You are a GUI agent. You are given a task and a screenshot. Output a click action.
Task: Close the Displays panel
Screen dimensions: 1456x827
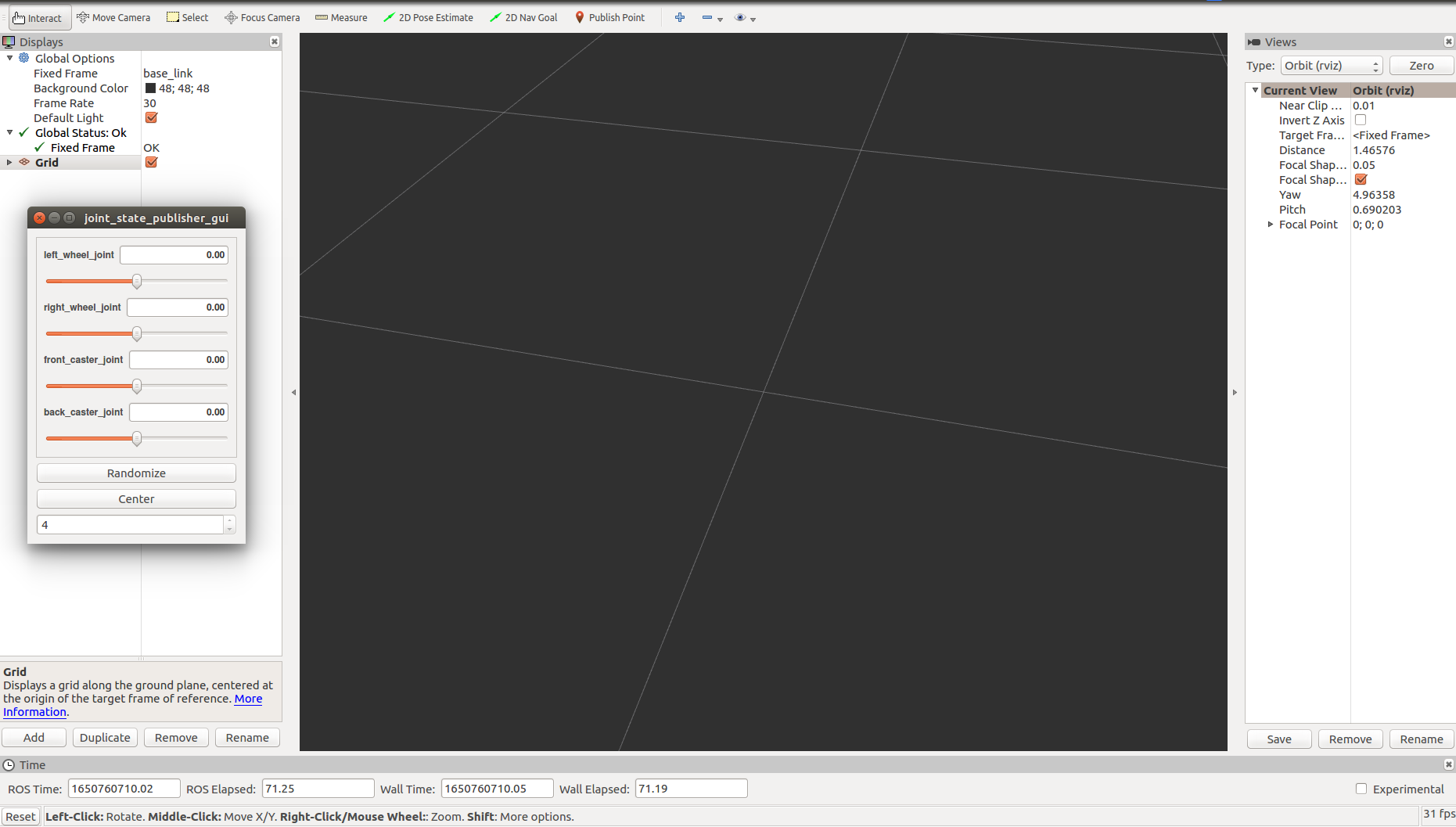pyautogui.click(x=275, y=41)
